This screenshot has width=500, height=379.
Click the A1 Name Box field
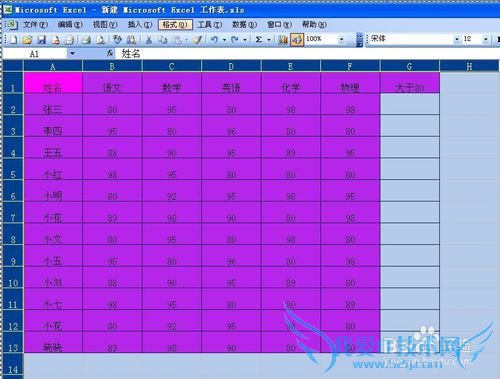35,54
